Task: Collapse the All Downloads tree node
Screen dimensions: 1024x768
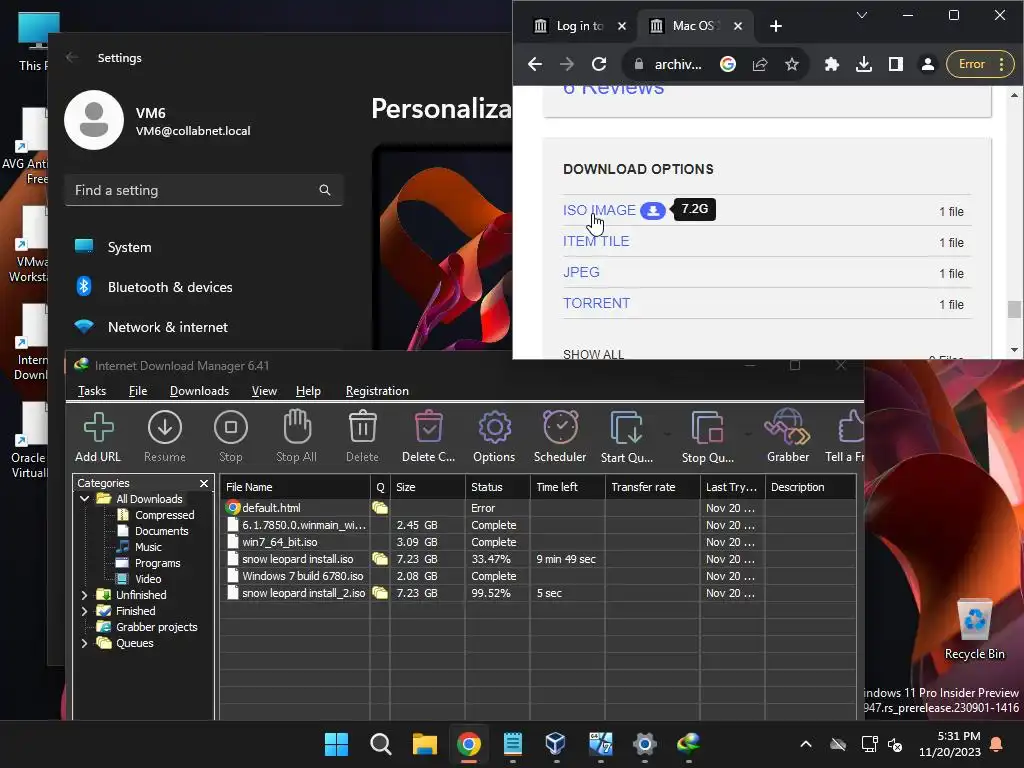Action: coord(84,499)
